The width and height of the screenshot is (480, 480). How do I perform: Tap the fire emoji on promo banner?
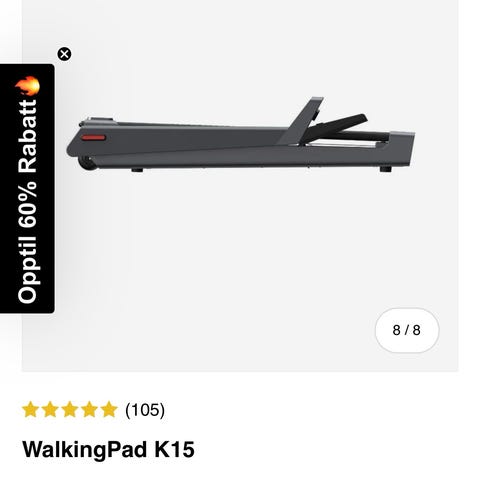point(27,86)
